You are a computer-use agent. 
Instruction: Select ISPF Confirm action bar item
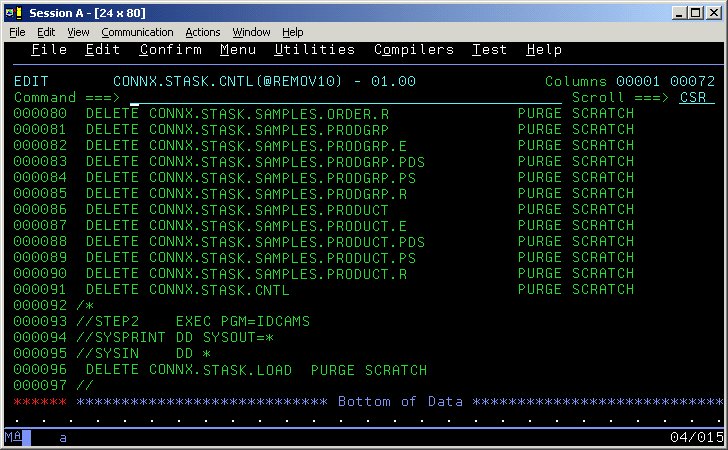click(x=170, y=50)
